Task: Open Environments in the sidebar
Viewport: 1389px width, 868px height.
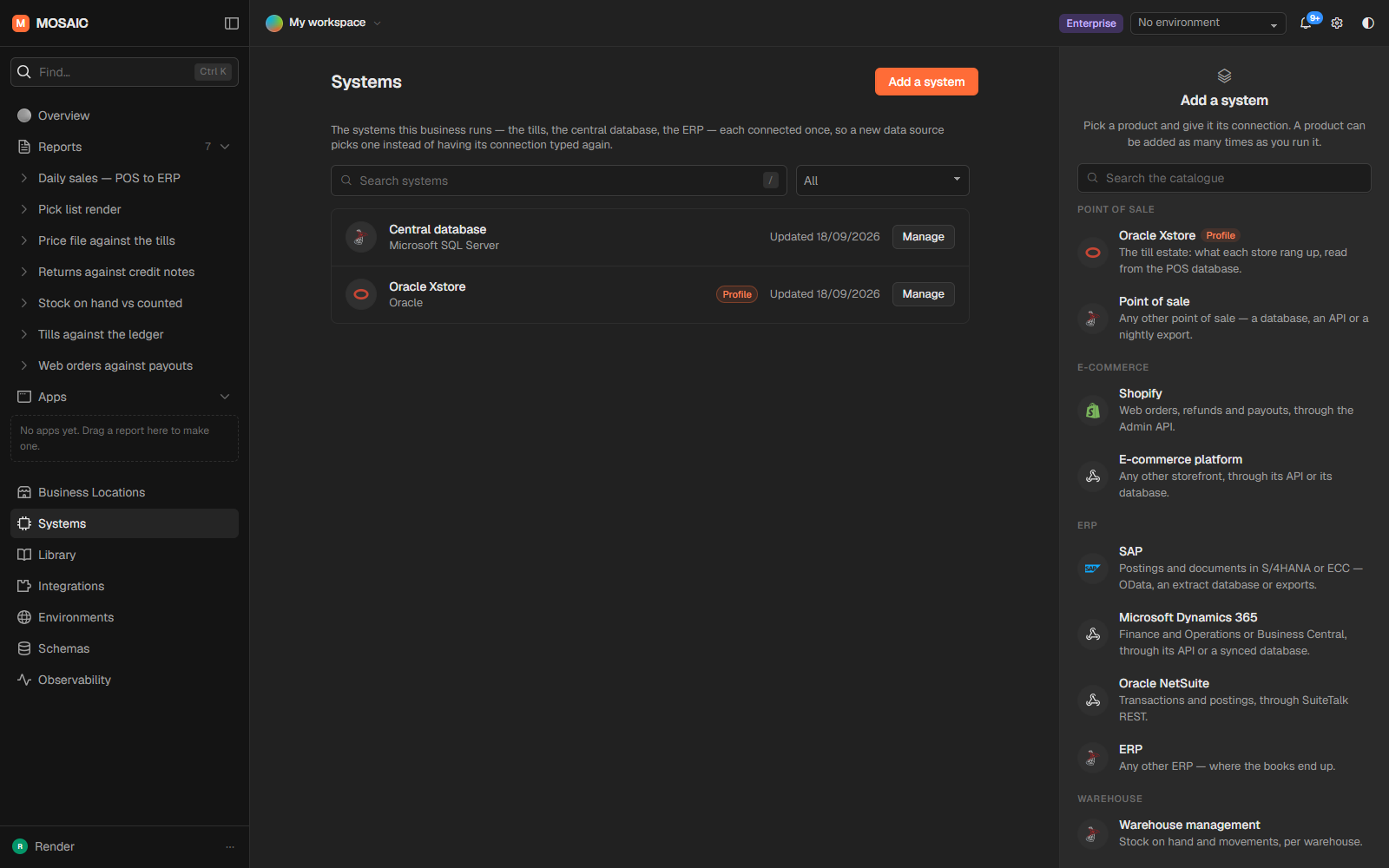Action: (x=124, y=617)
